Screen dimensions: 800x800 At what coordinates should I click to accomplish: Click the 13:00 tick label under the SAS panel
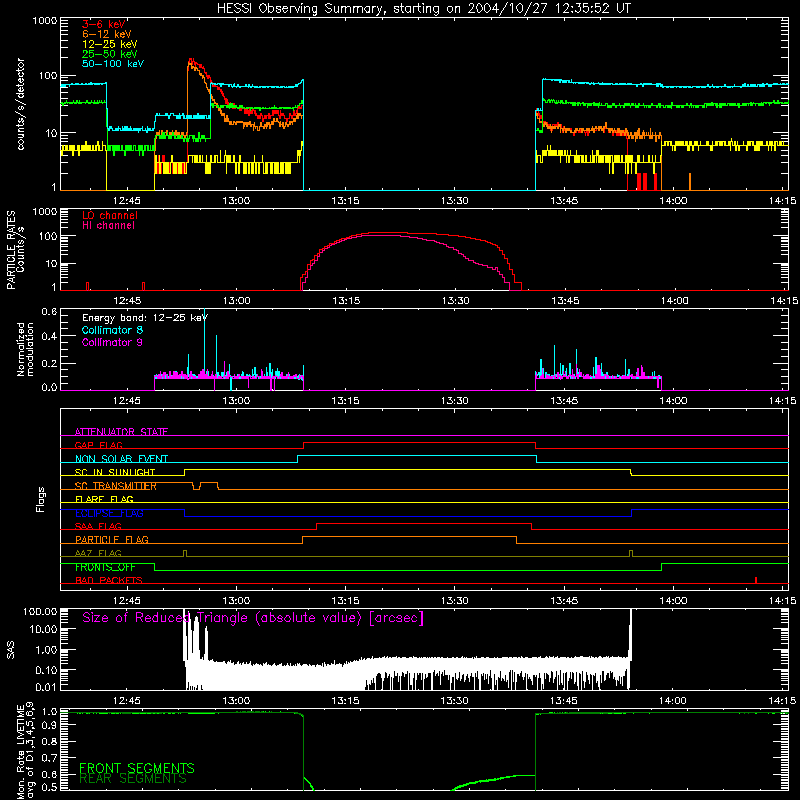pos(236,701)
